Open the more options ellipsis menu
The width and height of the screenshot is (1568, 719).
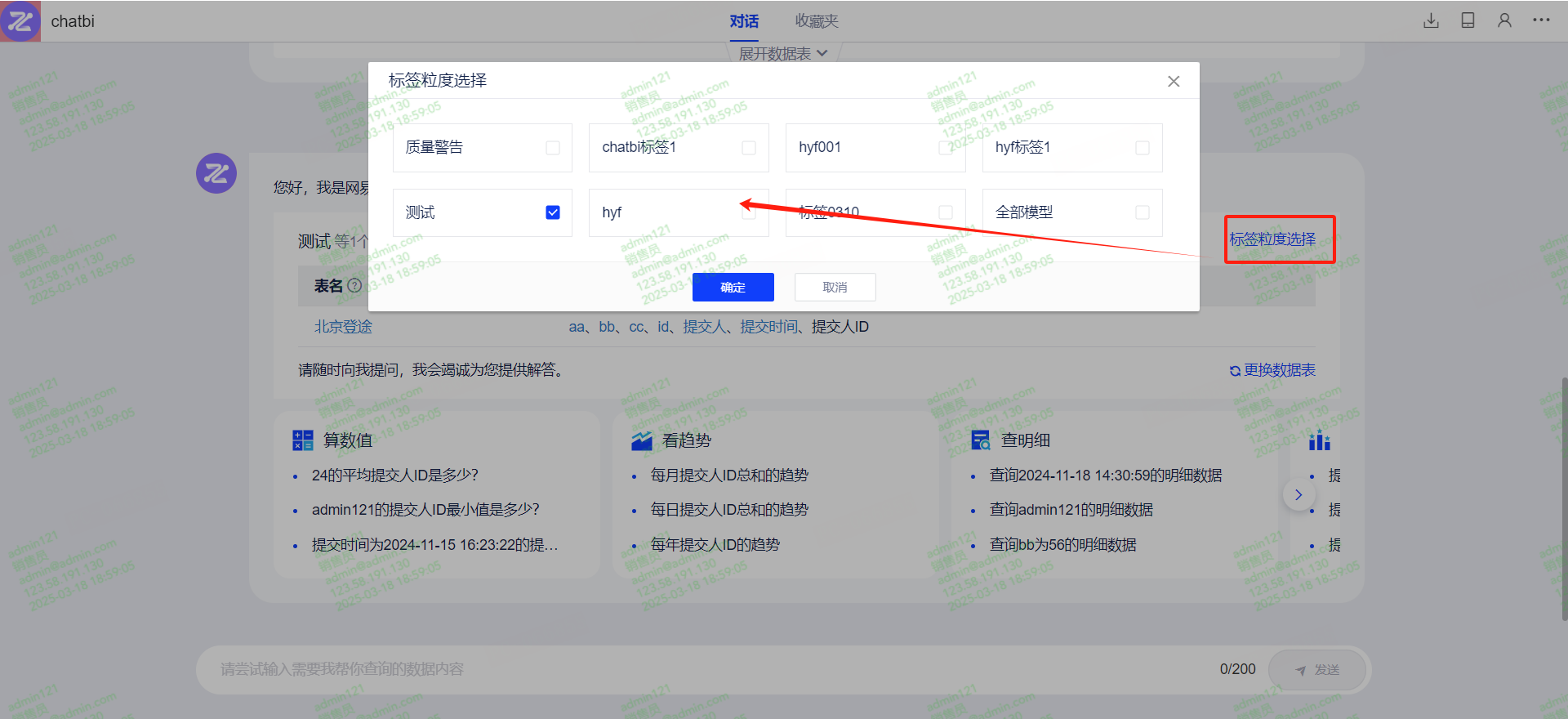(1541, 20)
